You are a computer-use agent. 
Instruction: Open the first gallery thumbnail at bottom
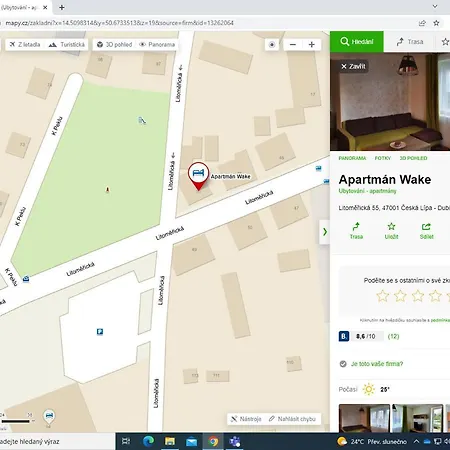tap(364, 418)
